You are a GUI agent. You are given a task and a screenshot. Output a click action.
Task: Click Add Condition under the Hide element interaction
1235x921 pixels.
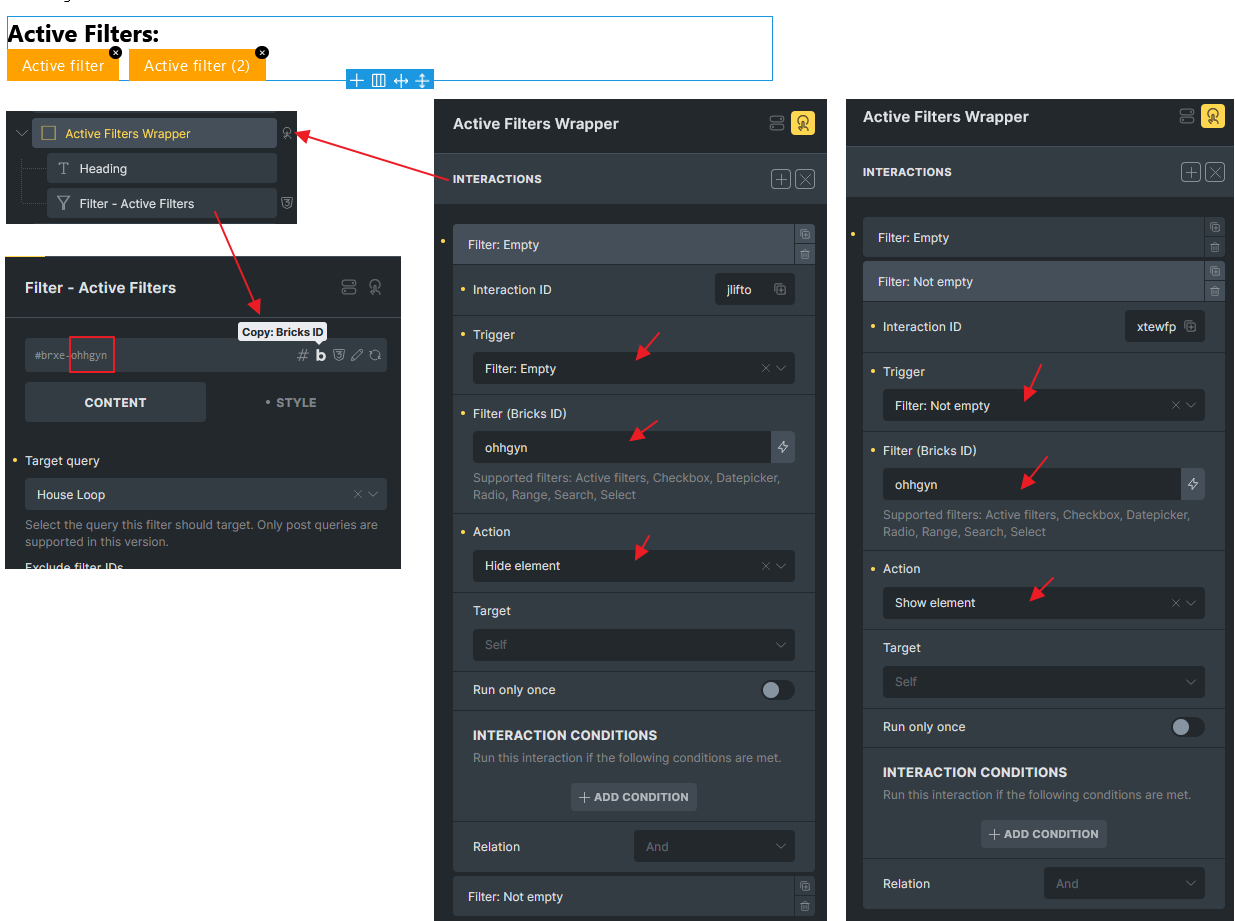[x=634, y=797]
